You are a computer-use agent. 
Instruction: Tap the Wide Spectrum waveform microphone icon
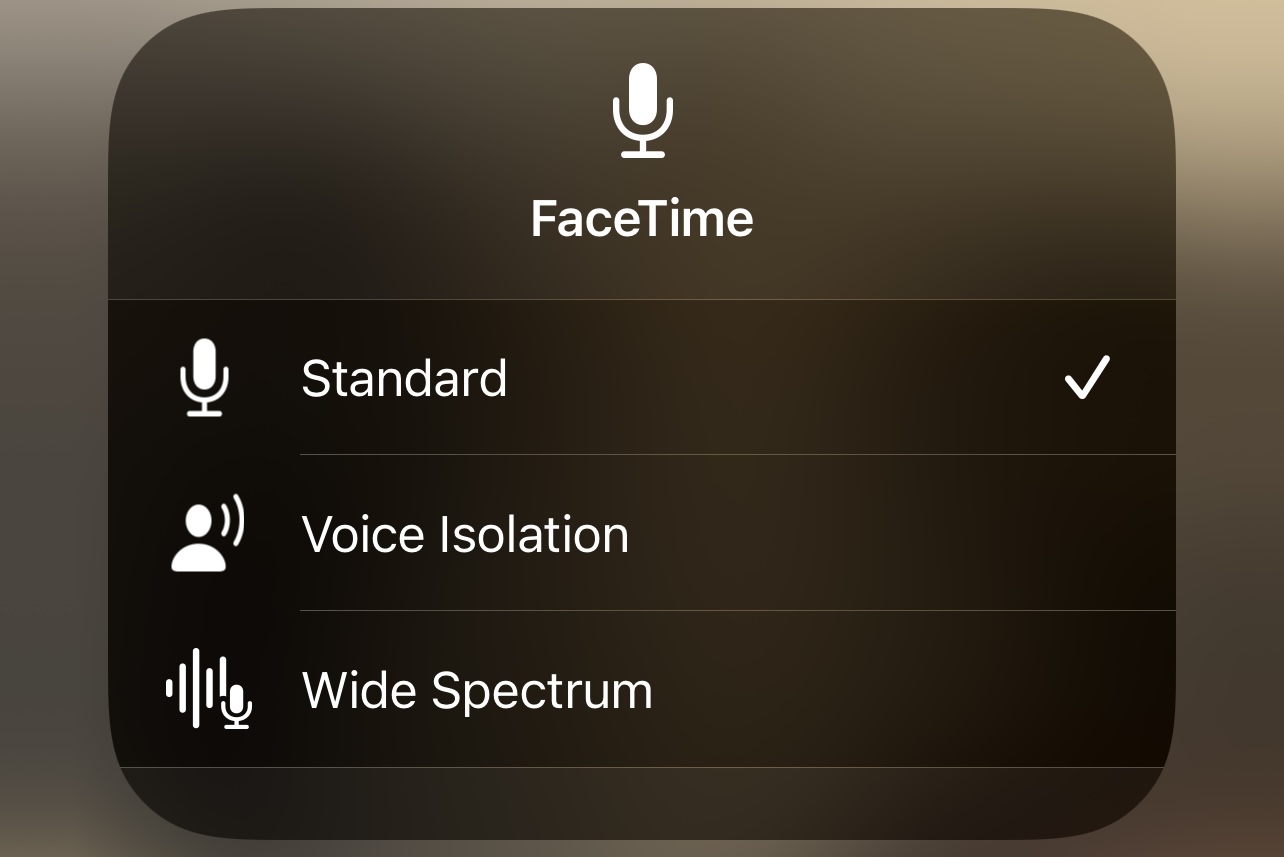pos(208,689)
